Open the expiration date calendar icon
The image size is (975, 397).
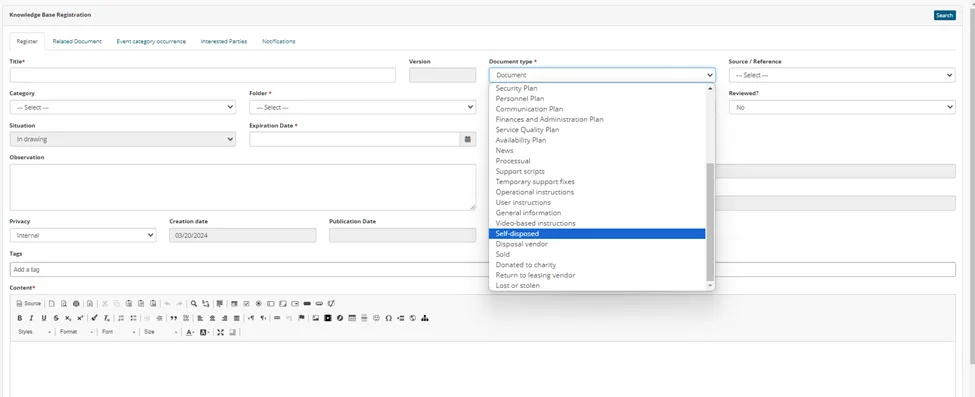click(468, 139)
